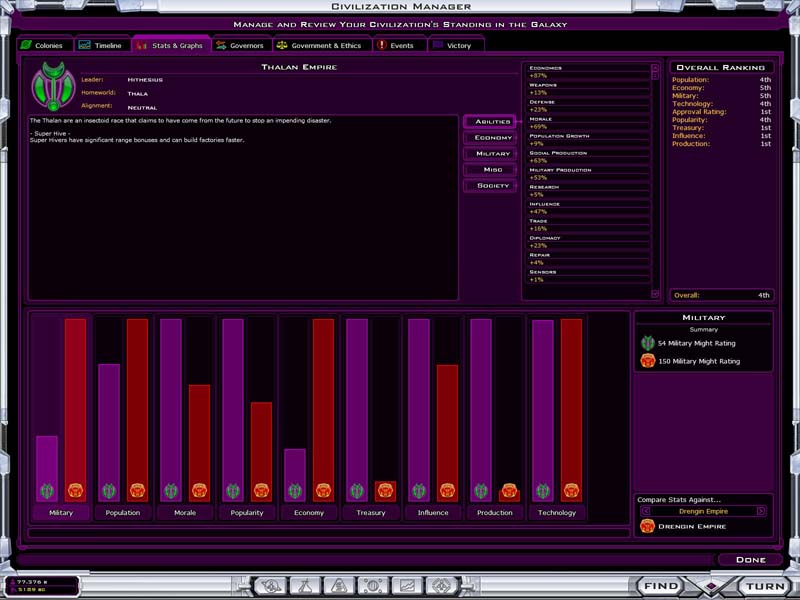Select next empire with right compare arrow
The image size is (800, 600).
pyautogui.click(x=761, y=511)
